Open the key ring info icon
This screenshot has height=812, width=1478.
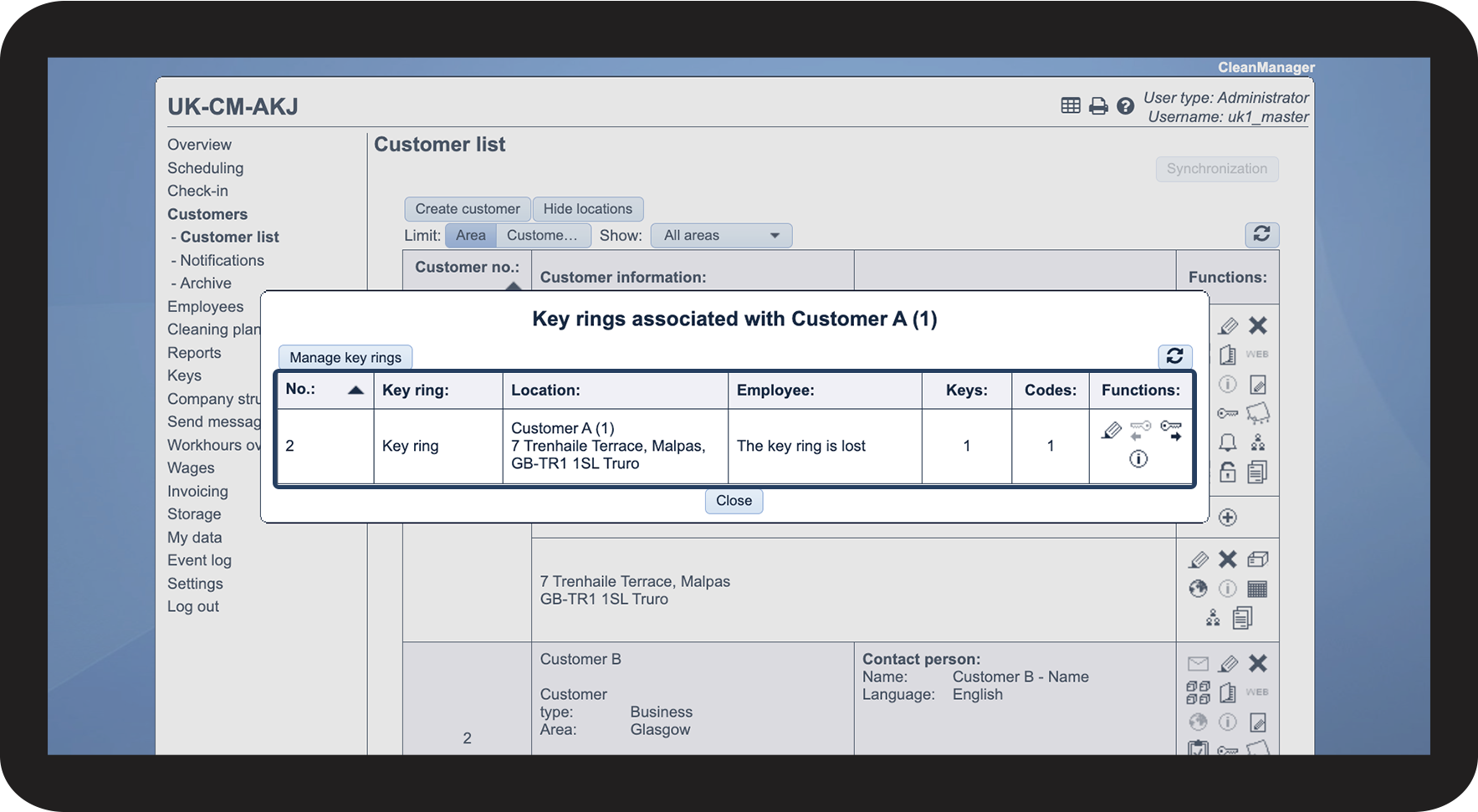(x=1138, y=459)
